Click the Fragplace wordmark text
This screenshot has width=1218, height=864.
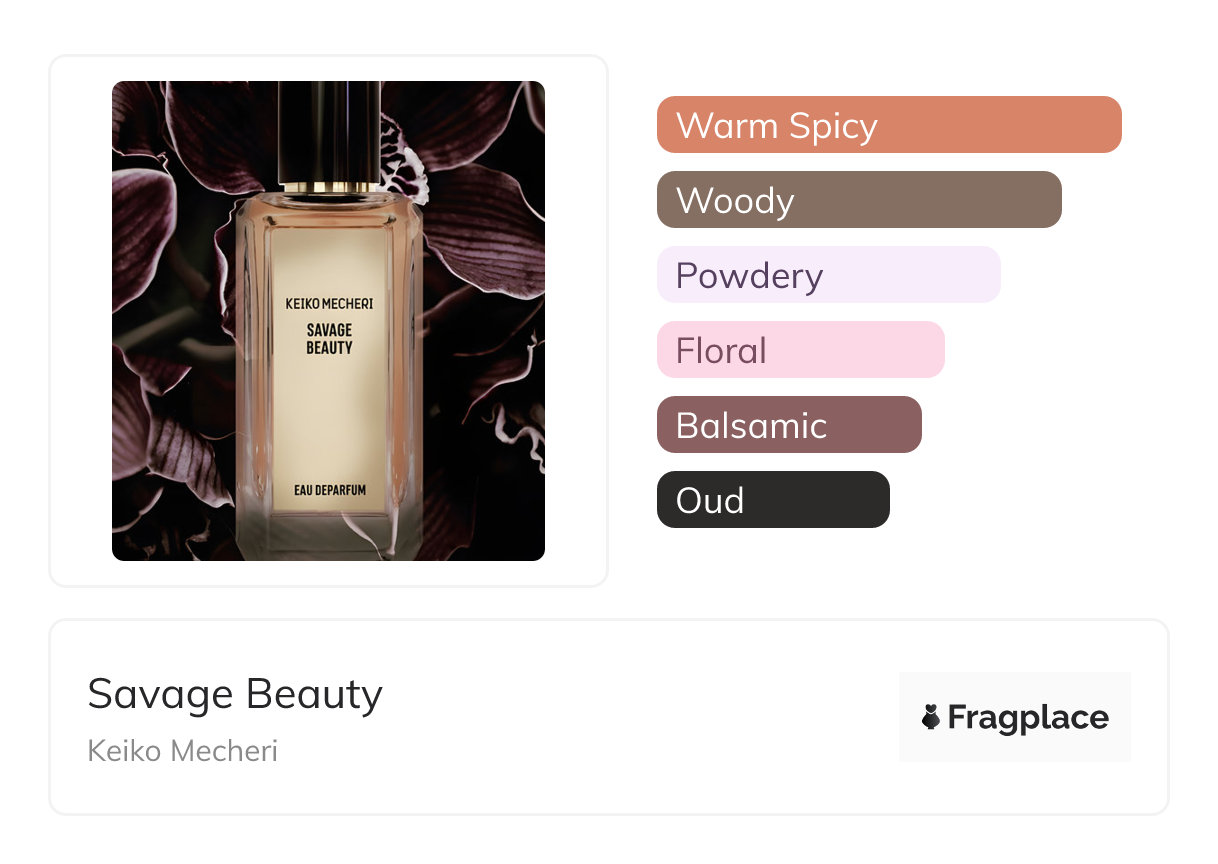(1028, 718)
